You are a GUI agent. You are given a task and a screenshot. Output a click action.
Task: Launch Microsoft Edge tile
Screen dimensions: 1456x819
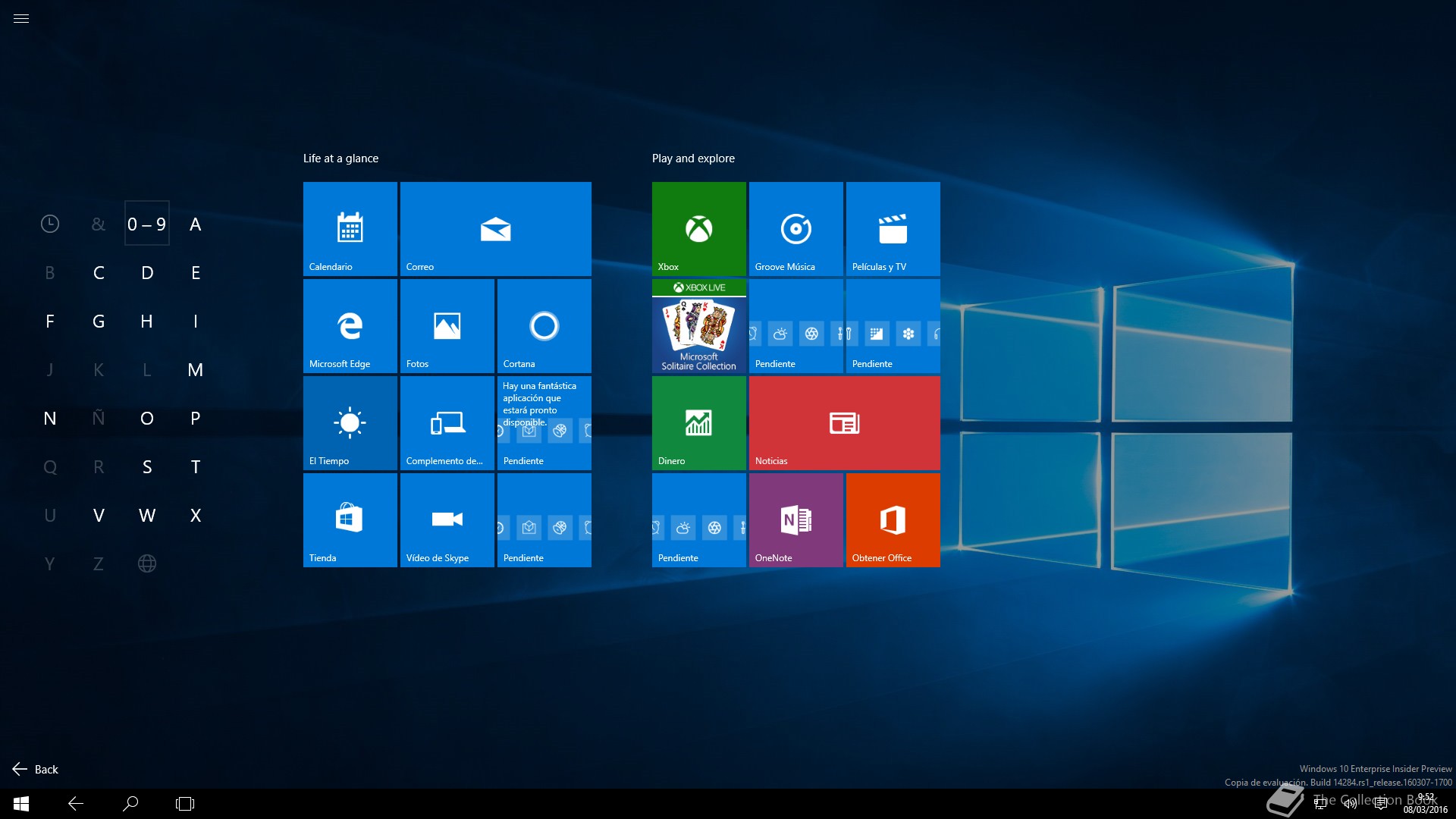[x=350, y=326]
